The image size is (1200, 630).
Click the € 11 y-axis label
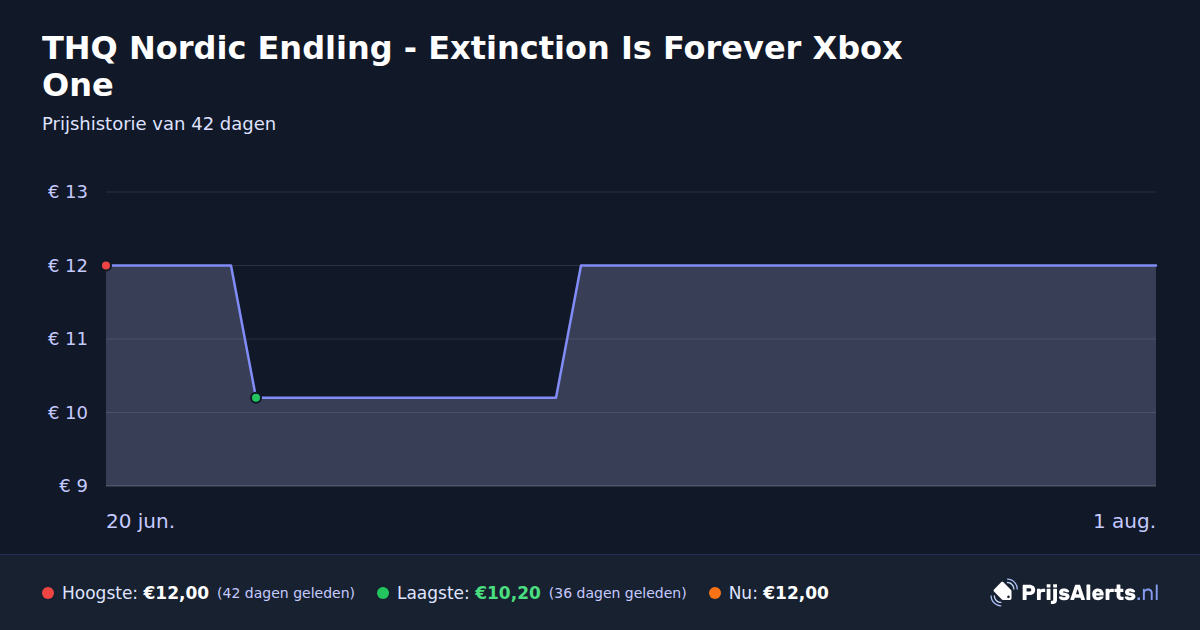tap(68, 339)
